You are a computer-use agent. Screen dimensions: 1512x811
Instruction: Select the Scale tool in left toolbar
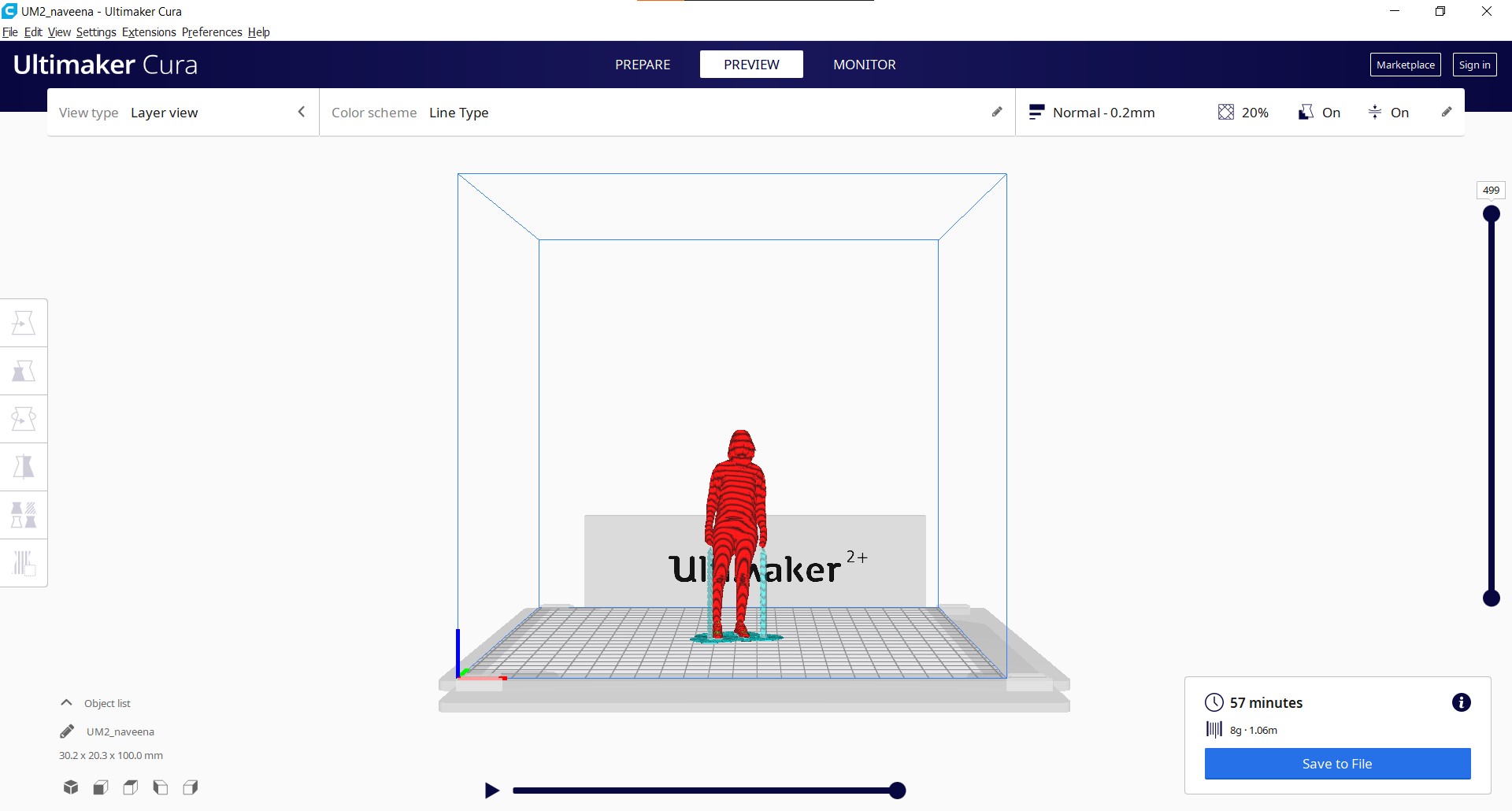click(24, 371)
